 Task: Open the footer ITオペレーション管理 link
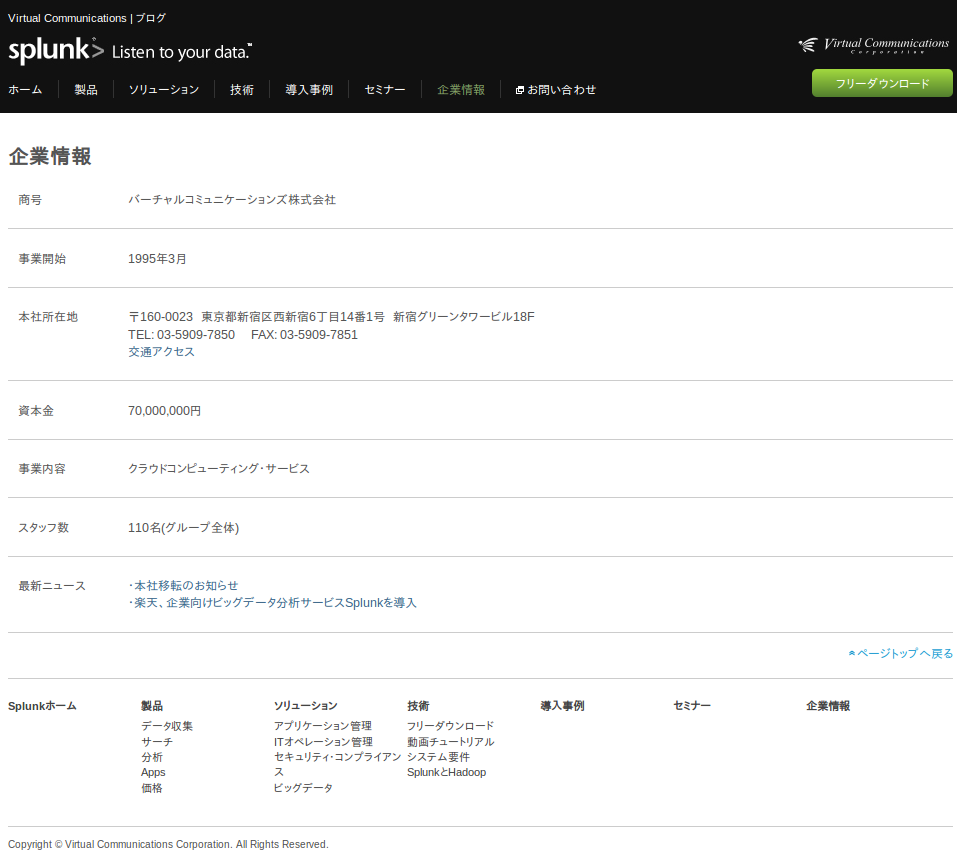(323, 742)
